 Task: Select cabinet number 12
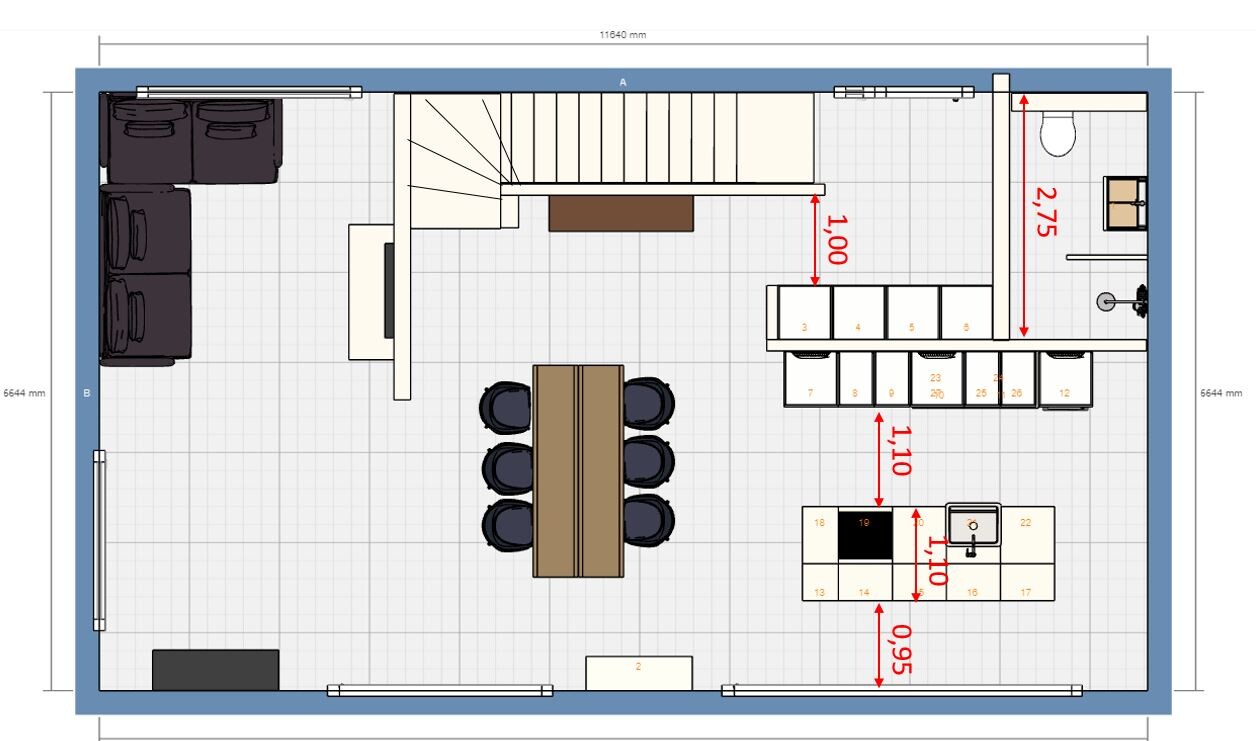coord(1065,380)
